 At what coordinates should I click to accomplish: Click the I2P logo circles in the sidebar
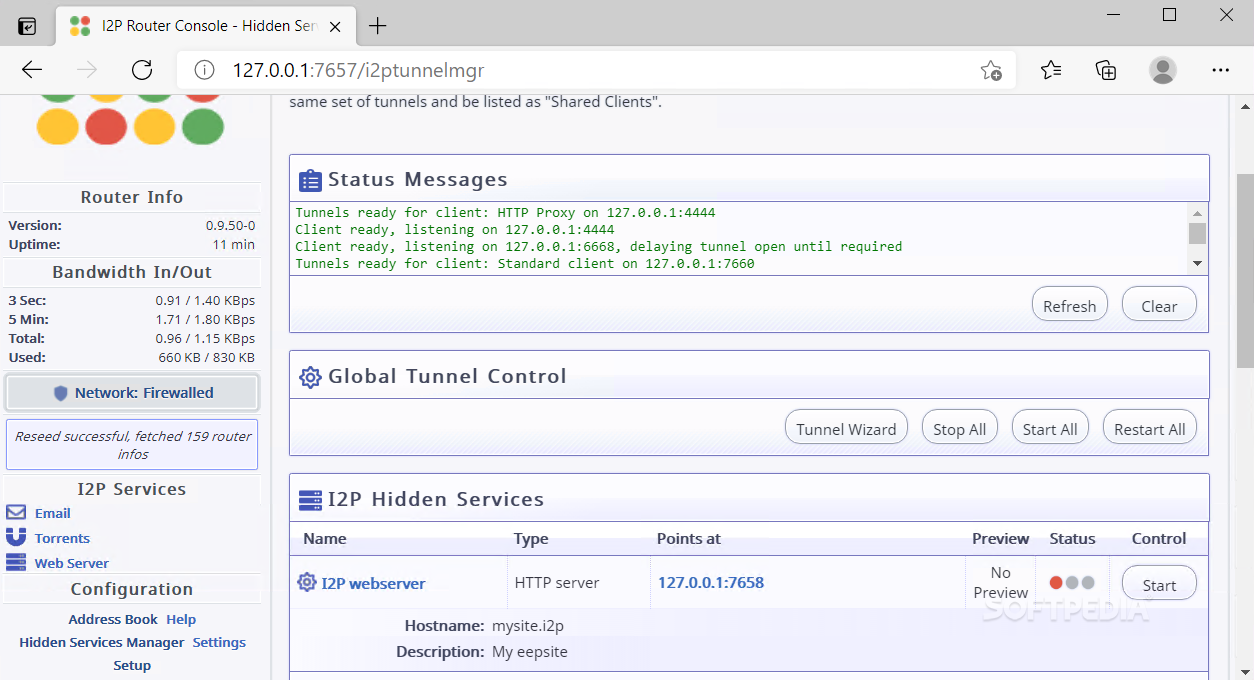pyautogui.click(x=130, y=118)
